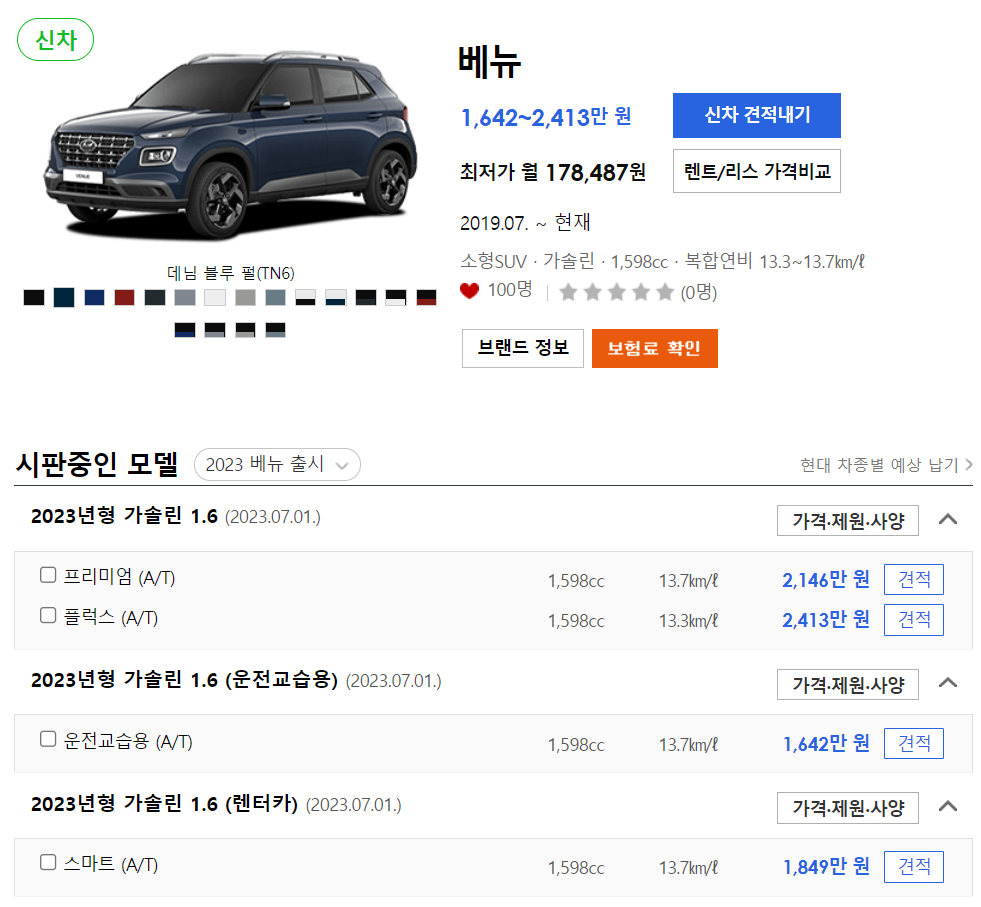
Task: Click the 신차 견적내기 button
Action: (756, 116)
